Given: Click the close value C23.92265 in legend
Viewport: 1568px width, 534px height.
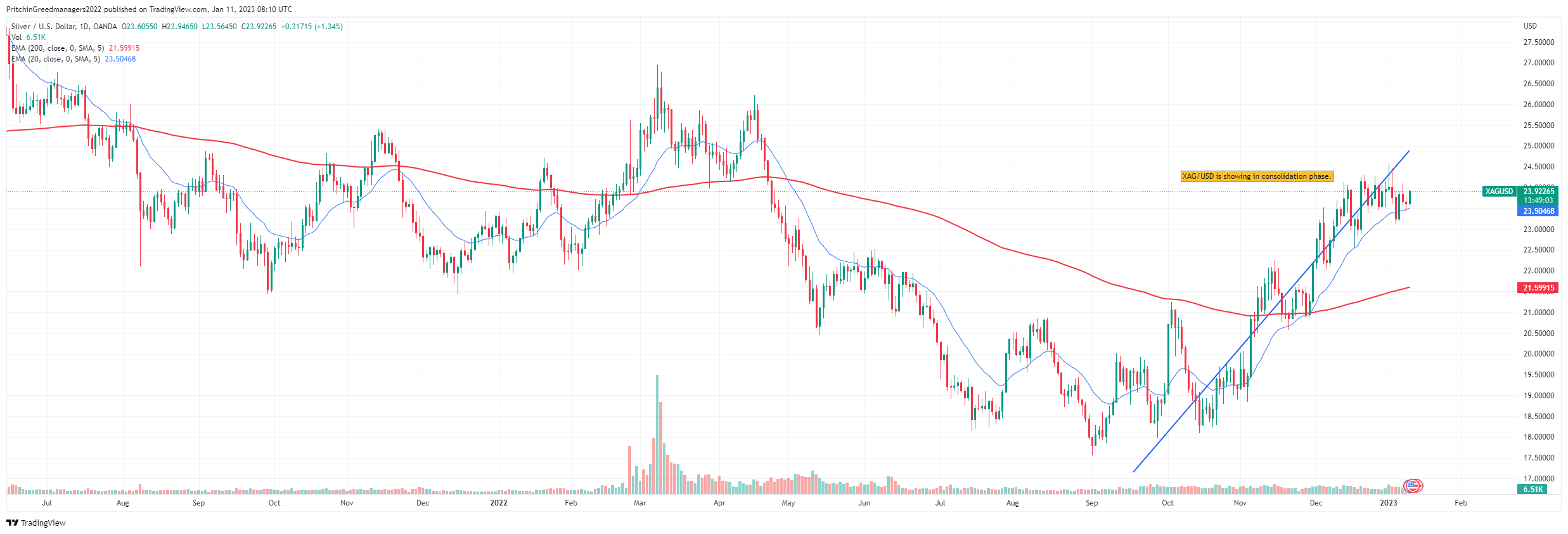Looking at the screenshot, I should tap(259, 27).
